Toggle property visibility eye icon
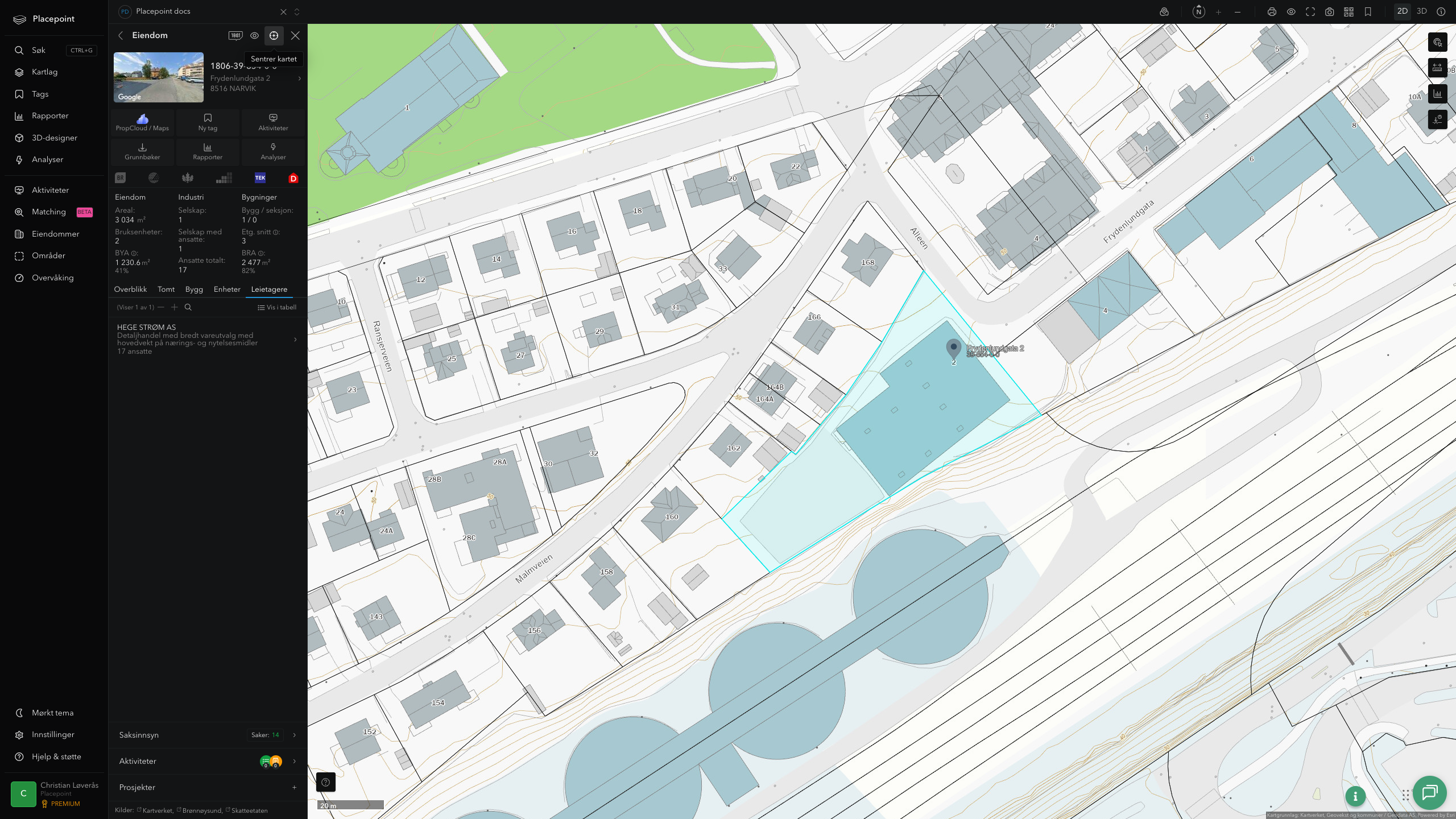This screenshot has width=1456, height=819. click(x=254, y=35)
